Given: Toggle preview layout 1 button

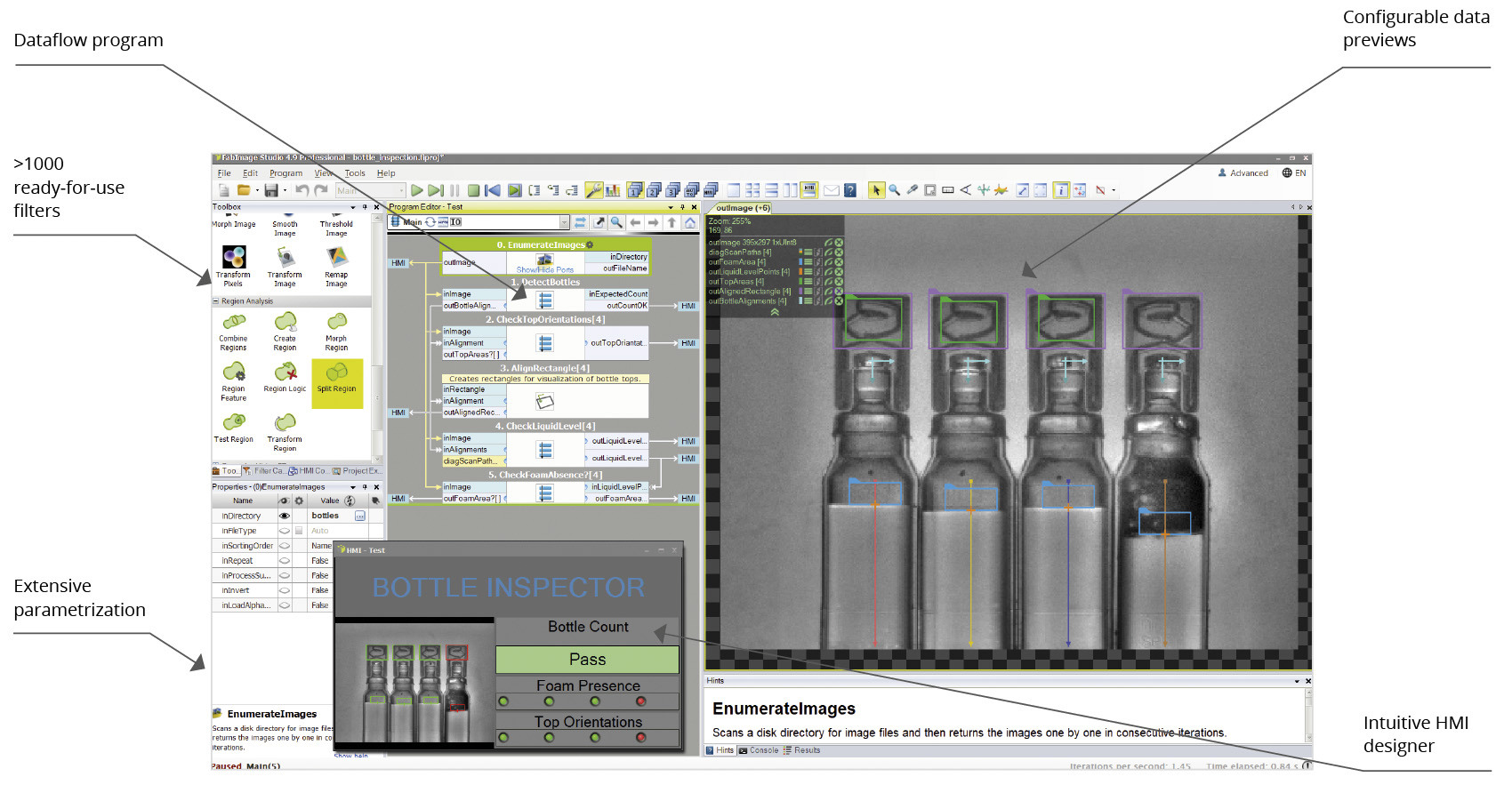Looking at the screenshot, I should (x=634, y=190).
